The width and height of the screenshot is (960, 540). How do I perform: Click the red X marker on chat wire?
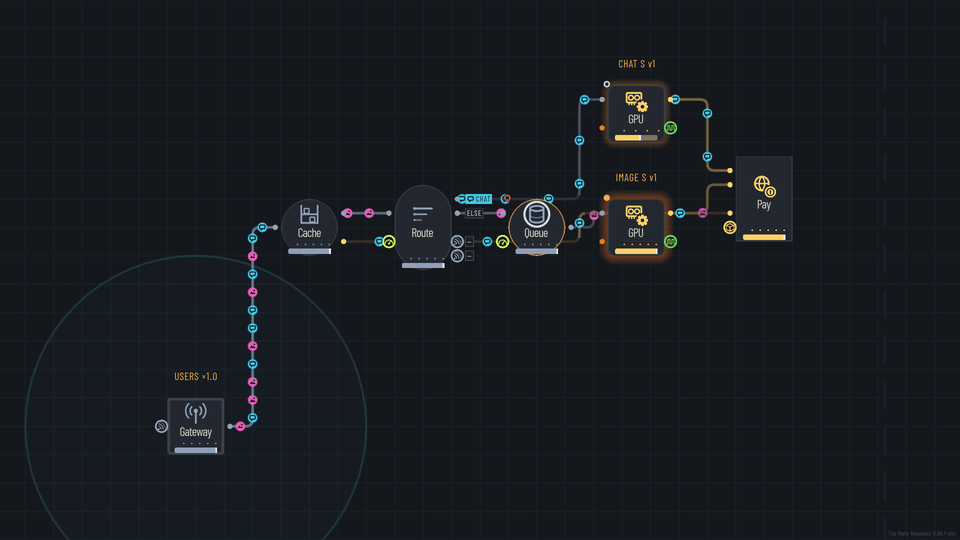[506, 198]
